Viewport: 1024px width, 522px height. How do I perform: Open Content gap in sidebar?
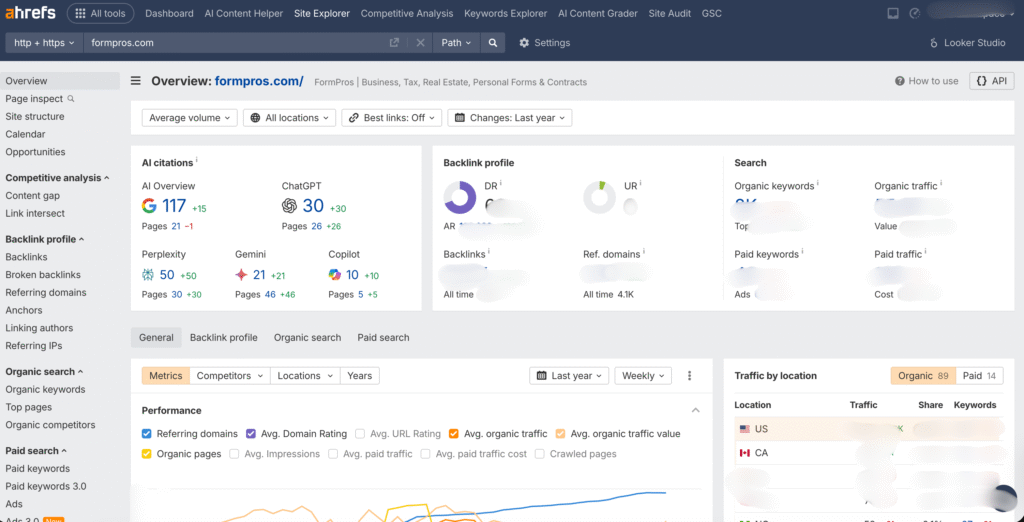coord(33,195)
